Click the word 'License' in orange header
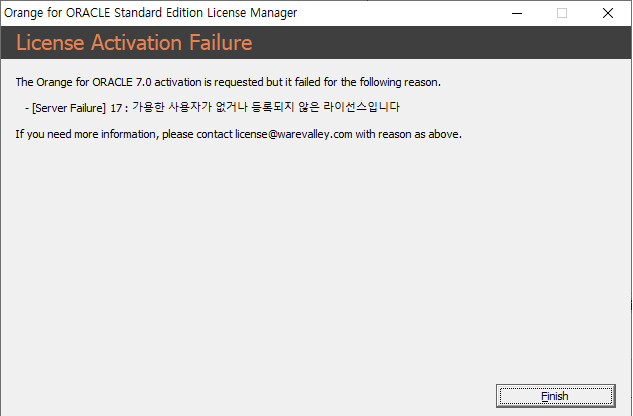Viewport: 633px width, 416px height. coord(51,43)
